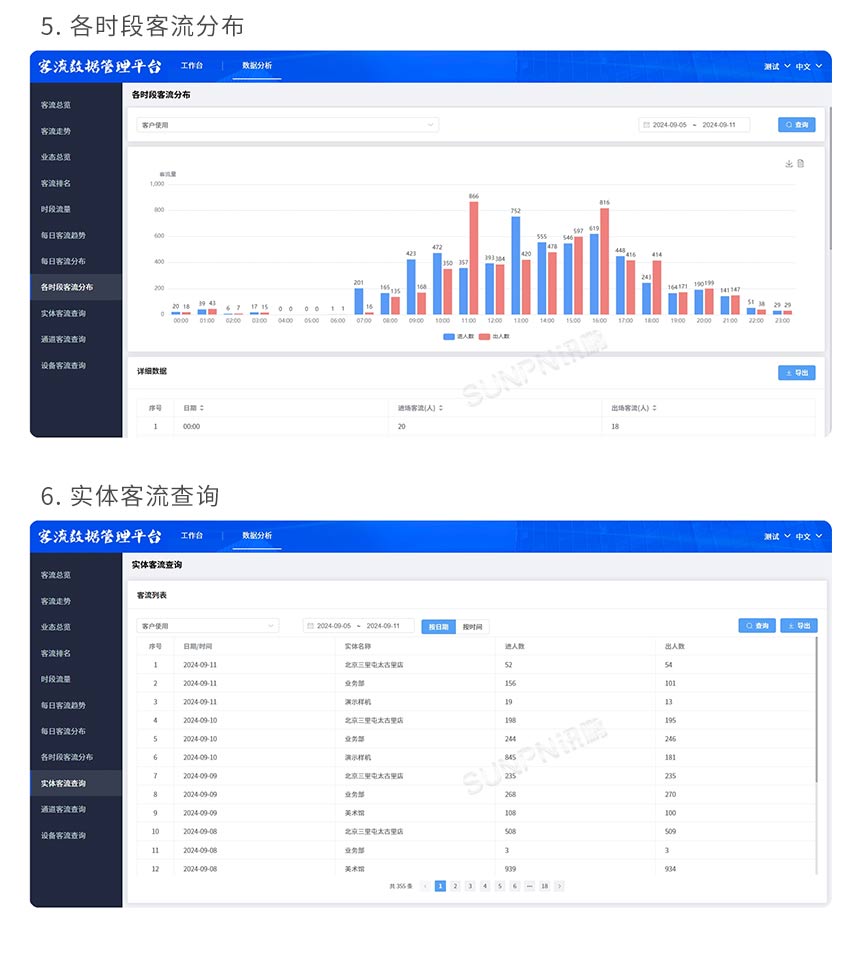This screenshot has height=971, width=860.
Task: Click the 导出 button in 客流列表
Action: [797, 625]
